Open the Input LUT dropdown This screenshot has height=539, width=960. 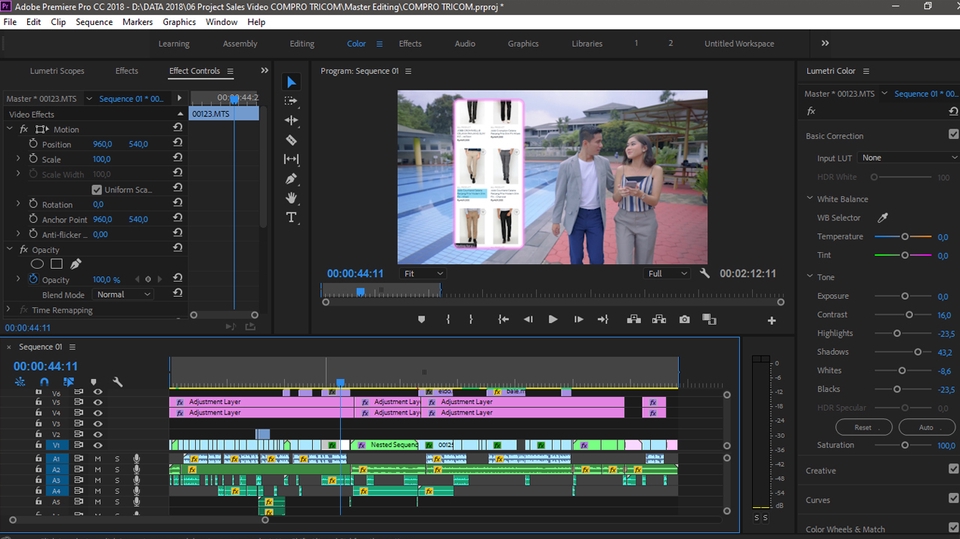point(908,158)
